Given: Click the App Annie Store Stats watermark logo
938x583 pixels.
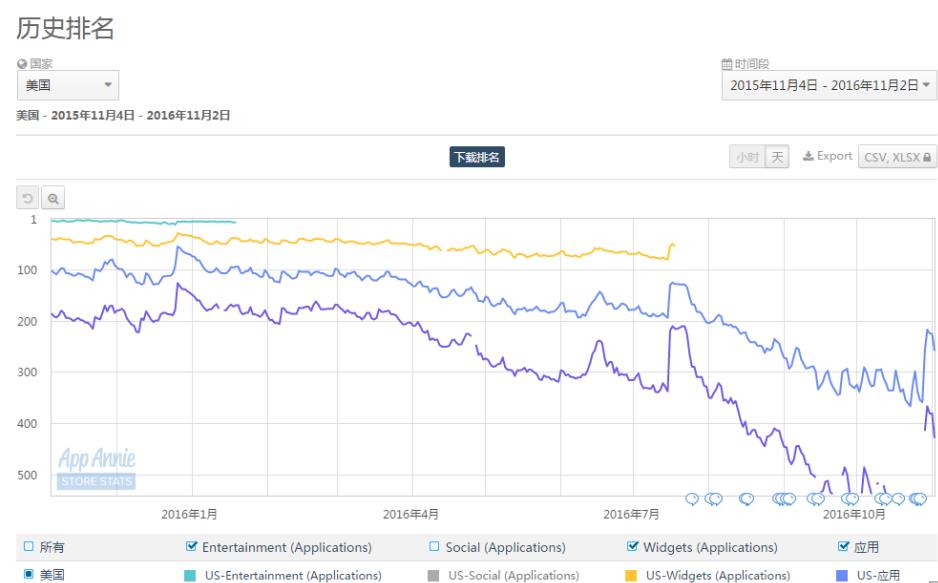Looking at the screenshot, I should coord(97,469).
